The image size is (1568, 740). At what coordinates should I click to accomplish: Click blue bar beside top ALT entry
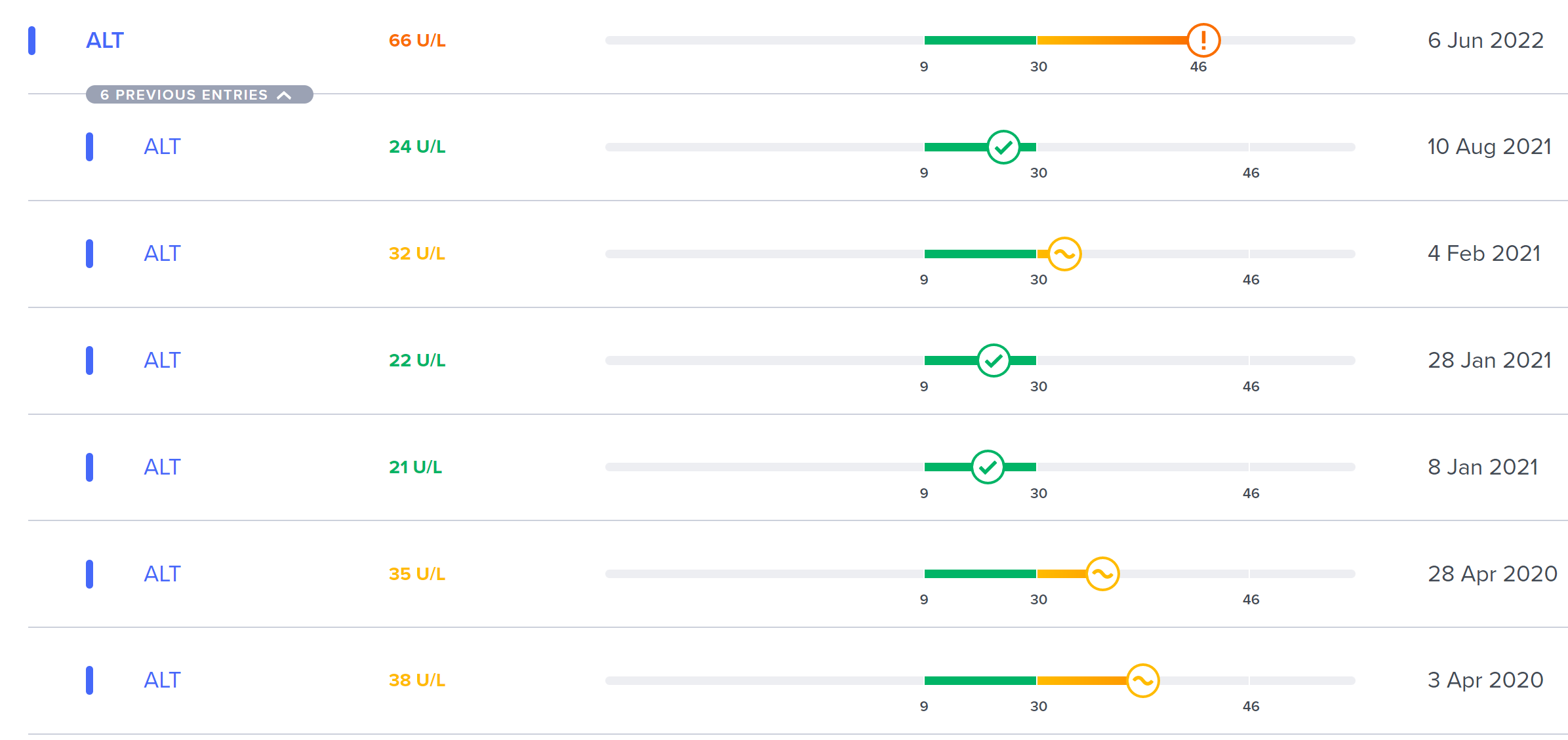coord(31,41)
